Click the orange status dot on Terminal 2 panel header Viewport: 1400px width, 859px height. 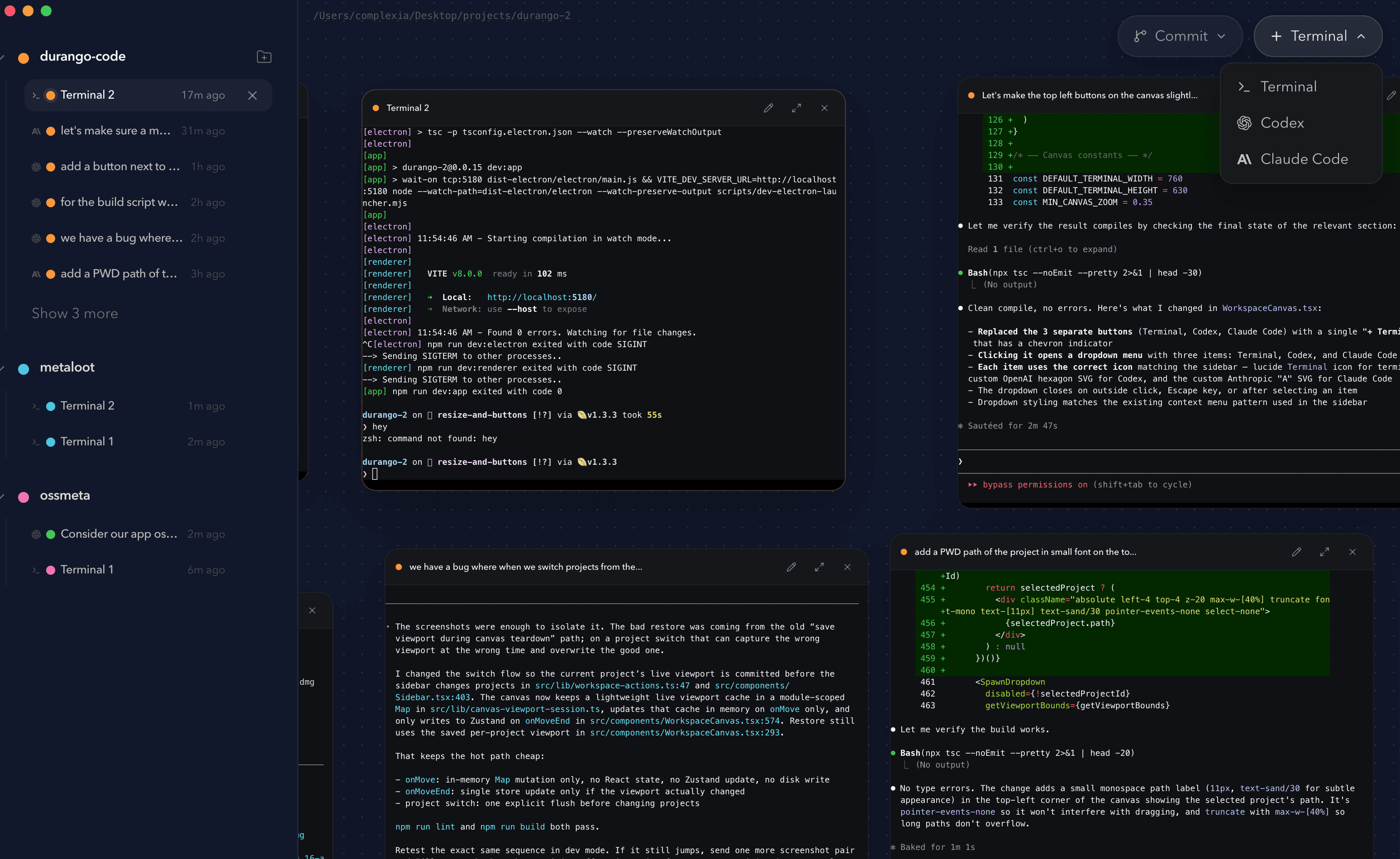[375, 107]
